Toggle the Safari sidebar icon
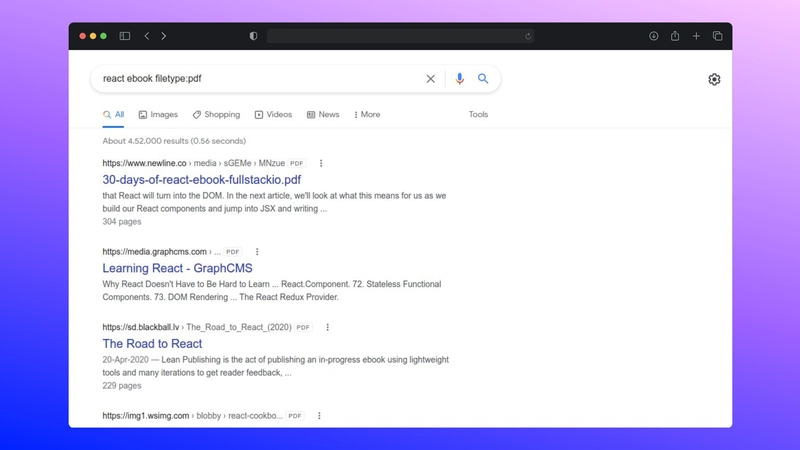The height and width of the screenshot is (450, 800). [x=124, y=36]
